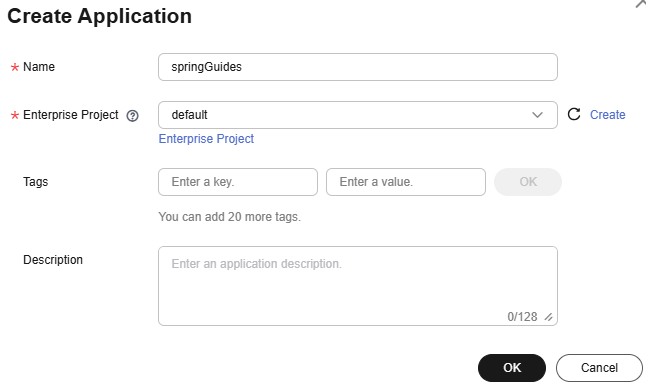The image size is (646, 389).
Task: Click the Name field label
Action: [x=39, y=67]
